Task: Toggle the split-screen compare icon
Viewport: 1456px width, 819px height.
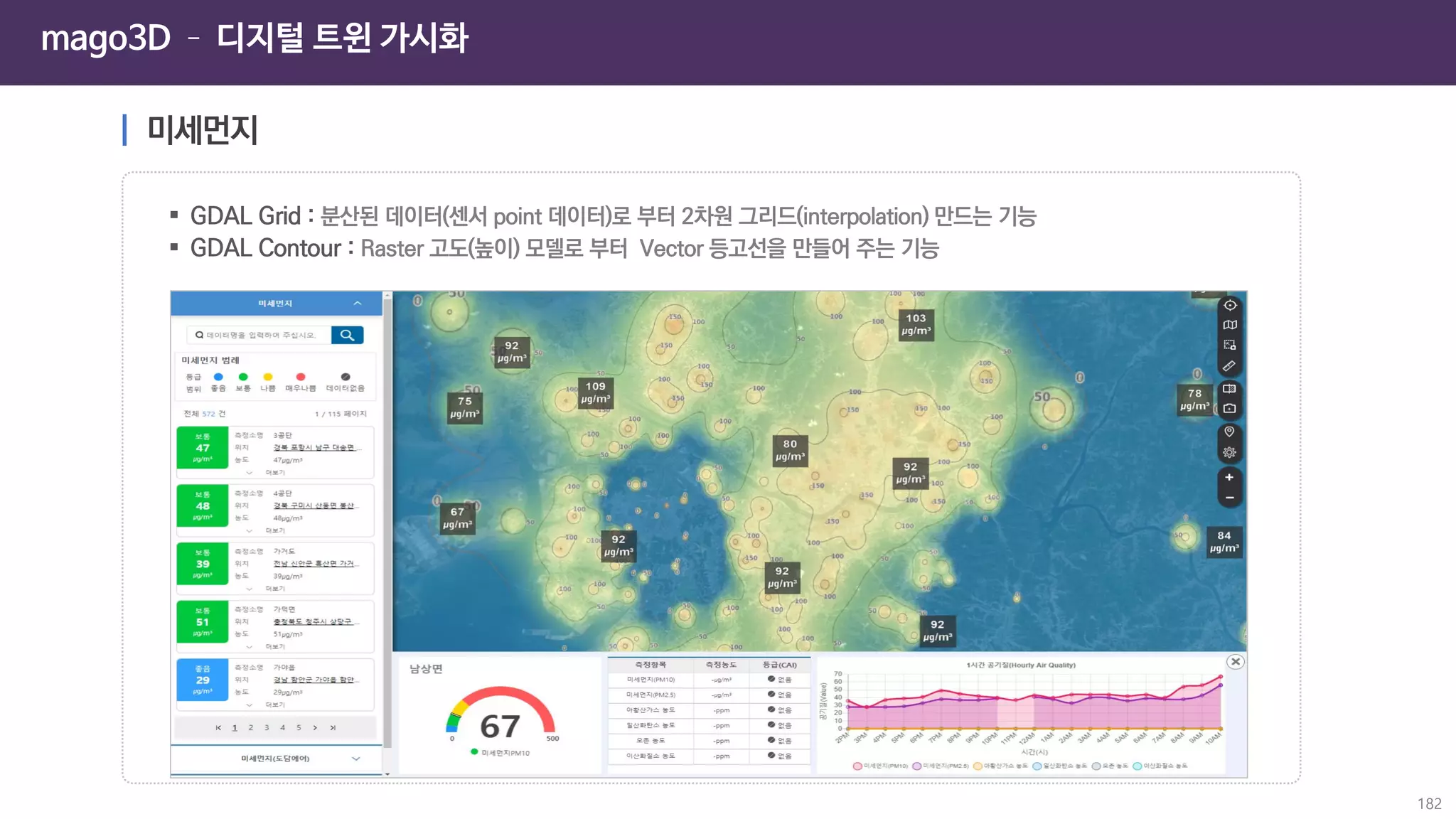Action: pos(1230,389)
